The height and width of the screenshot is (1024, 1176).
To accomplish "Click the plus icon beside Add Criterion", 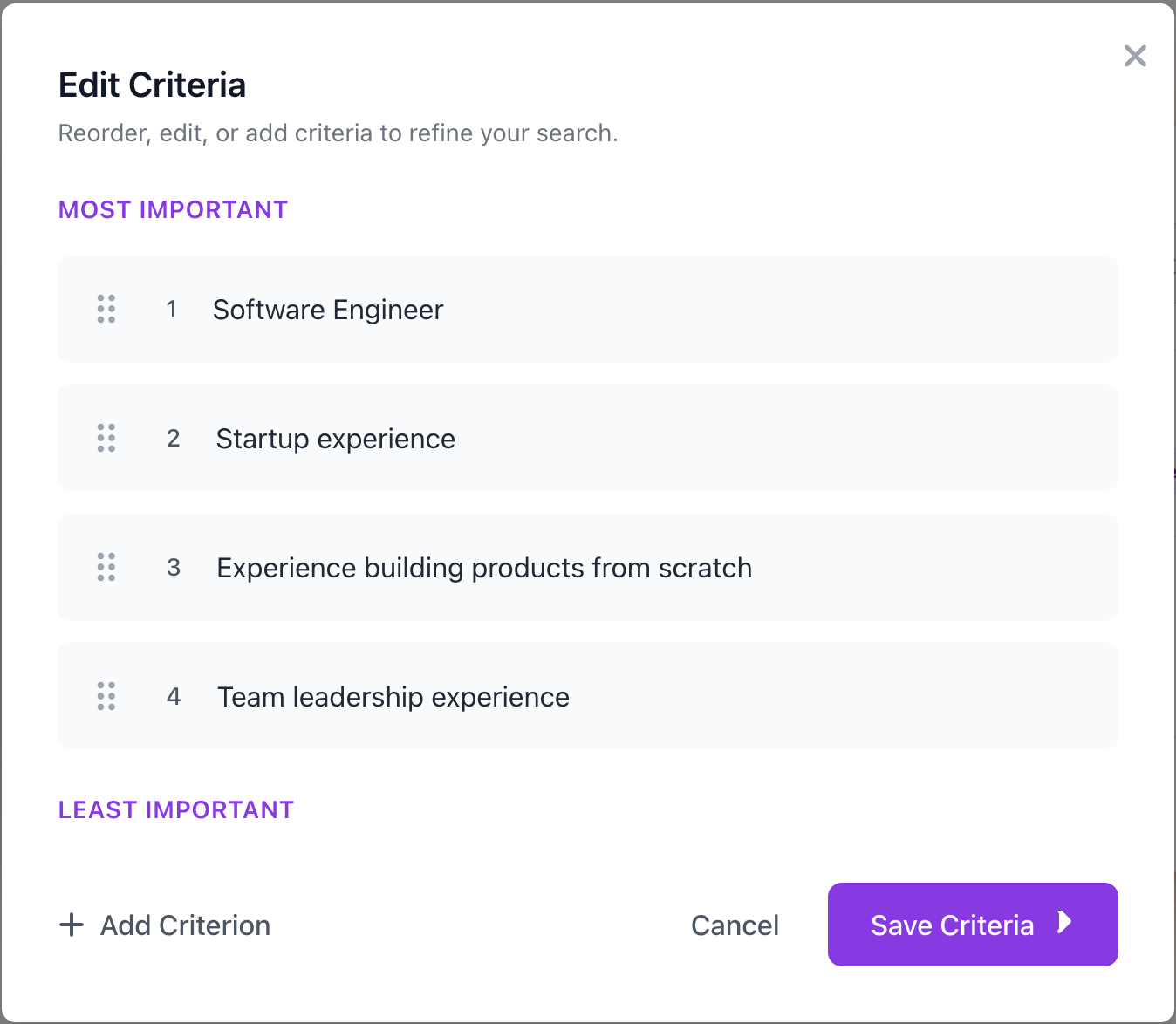I will tap(71, 925).
